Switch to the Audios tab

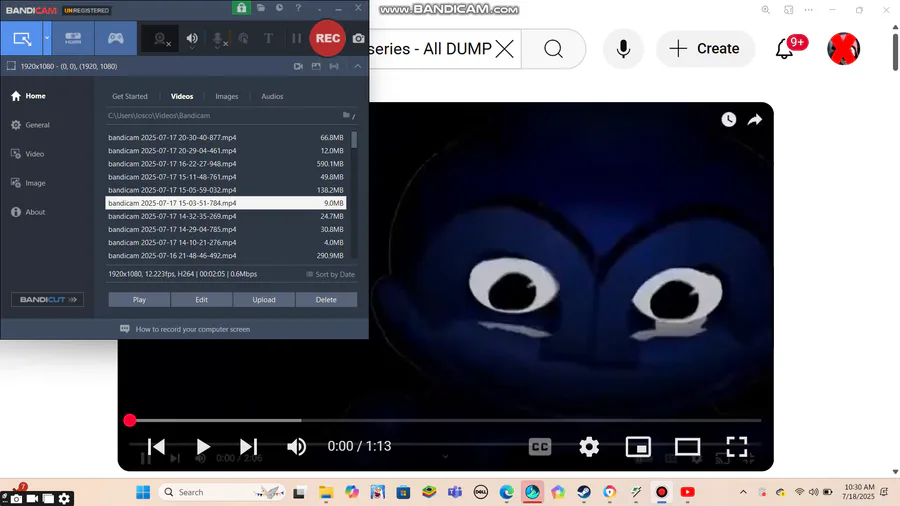272,96
